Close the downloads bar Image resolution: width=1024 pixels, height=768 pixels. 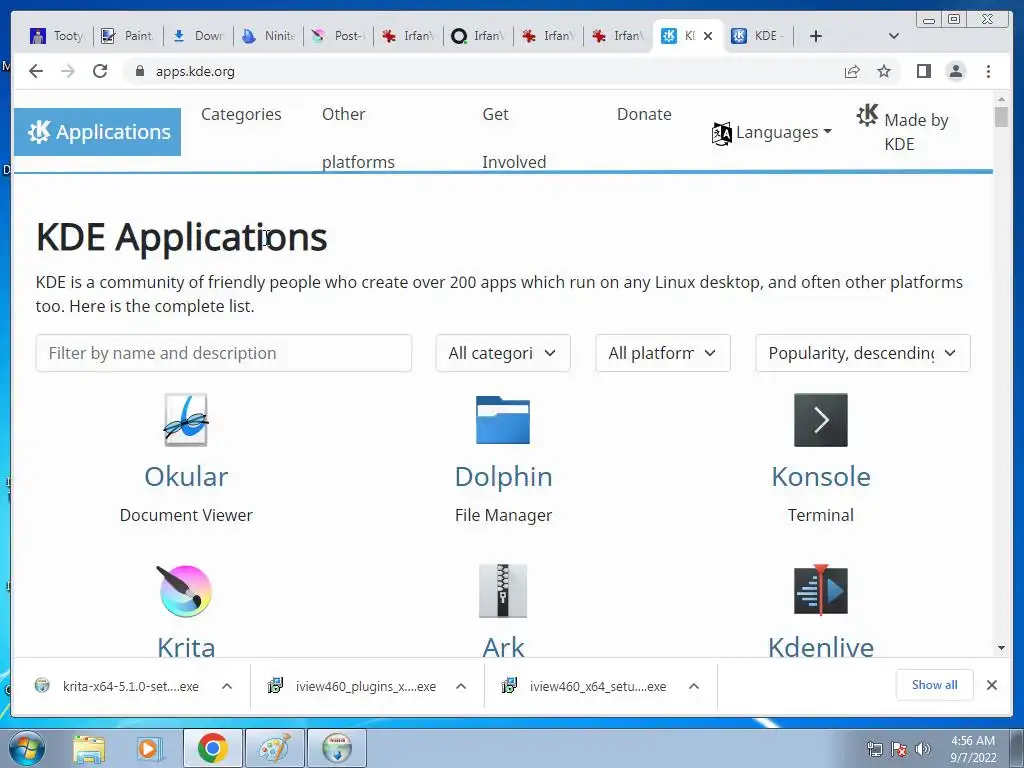tap(992, 685)
